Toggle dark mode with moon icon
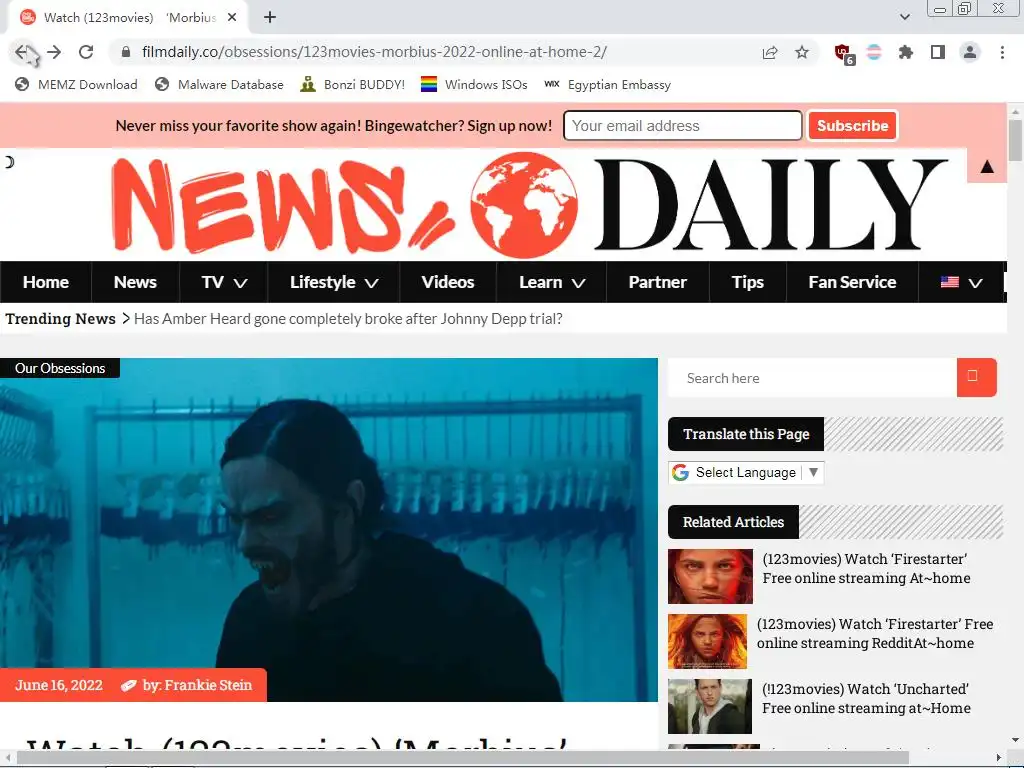Screen dimensions: 1024x768 point(8,162)
